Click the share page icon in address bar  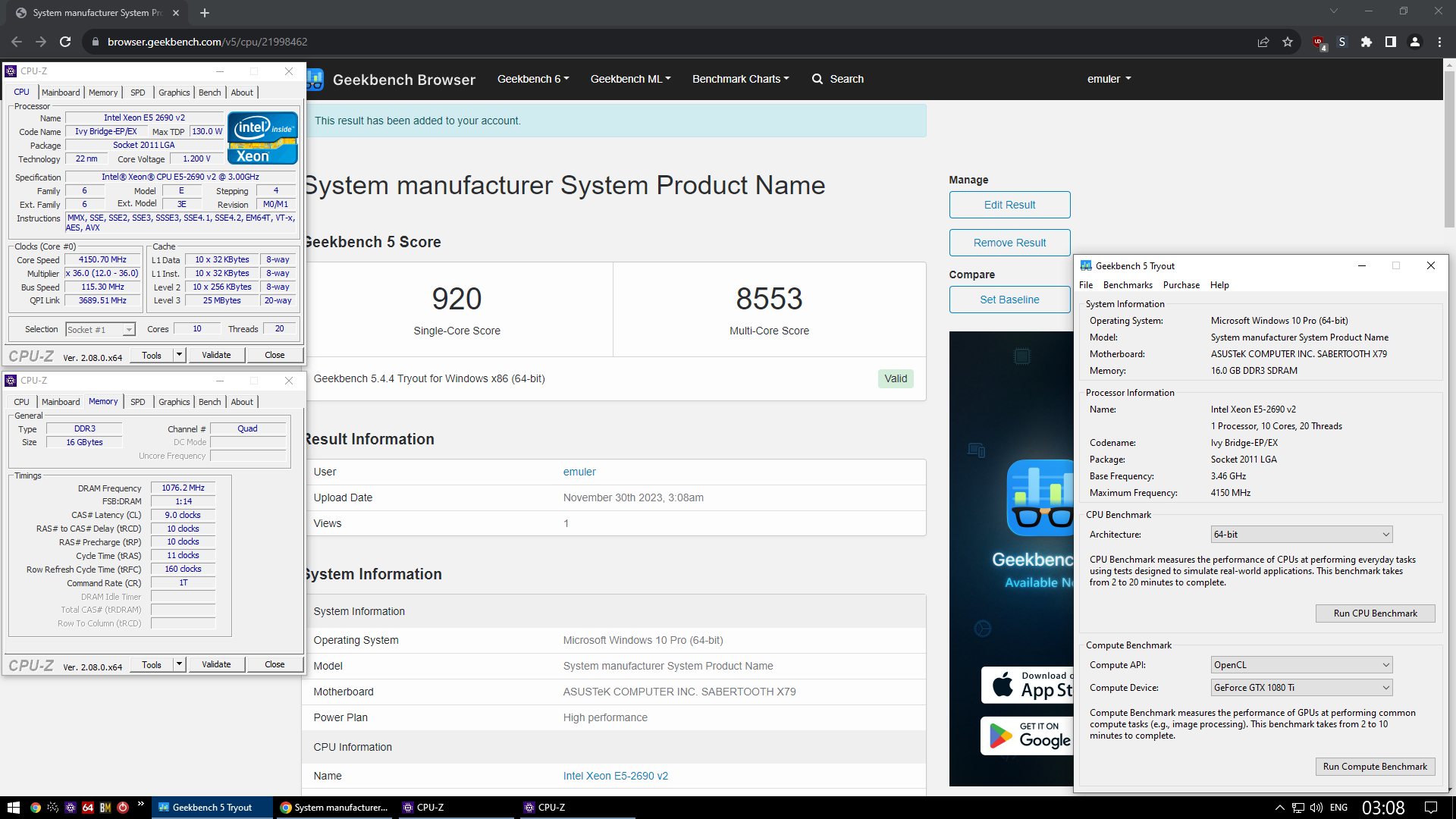pyautogui.click(x=1263, y=42)
